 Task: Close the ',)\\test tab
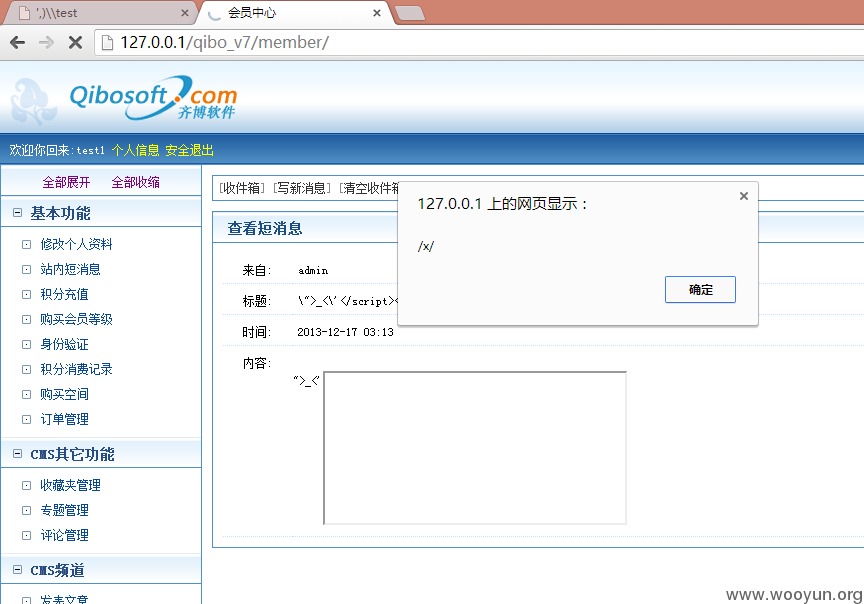pyautogui.click(x=185, y=13)
